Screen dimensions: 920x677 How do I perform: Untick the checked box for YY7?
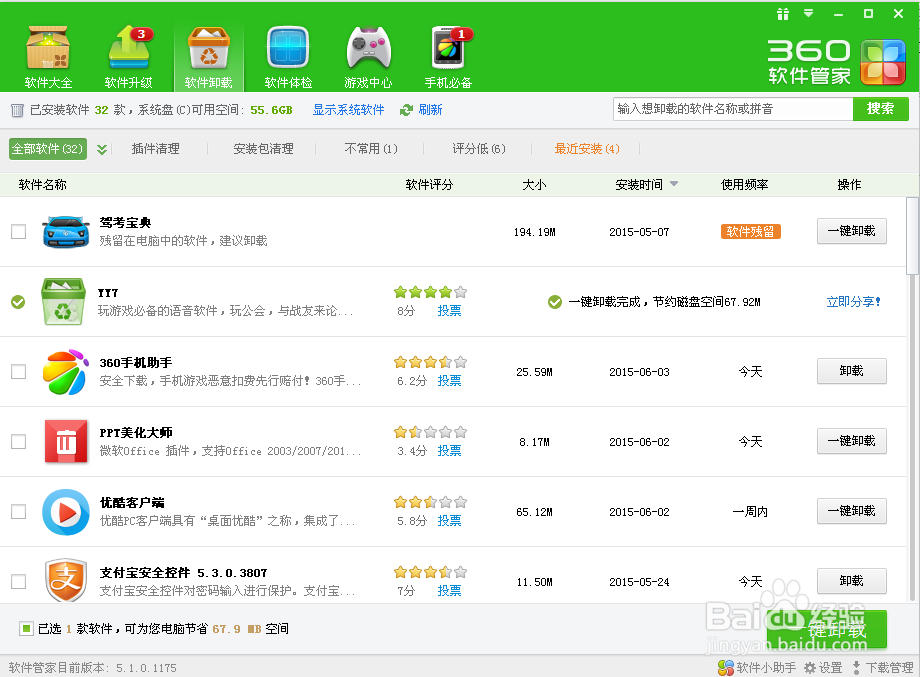tap(18, 302)
